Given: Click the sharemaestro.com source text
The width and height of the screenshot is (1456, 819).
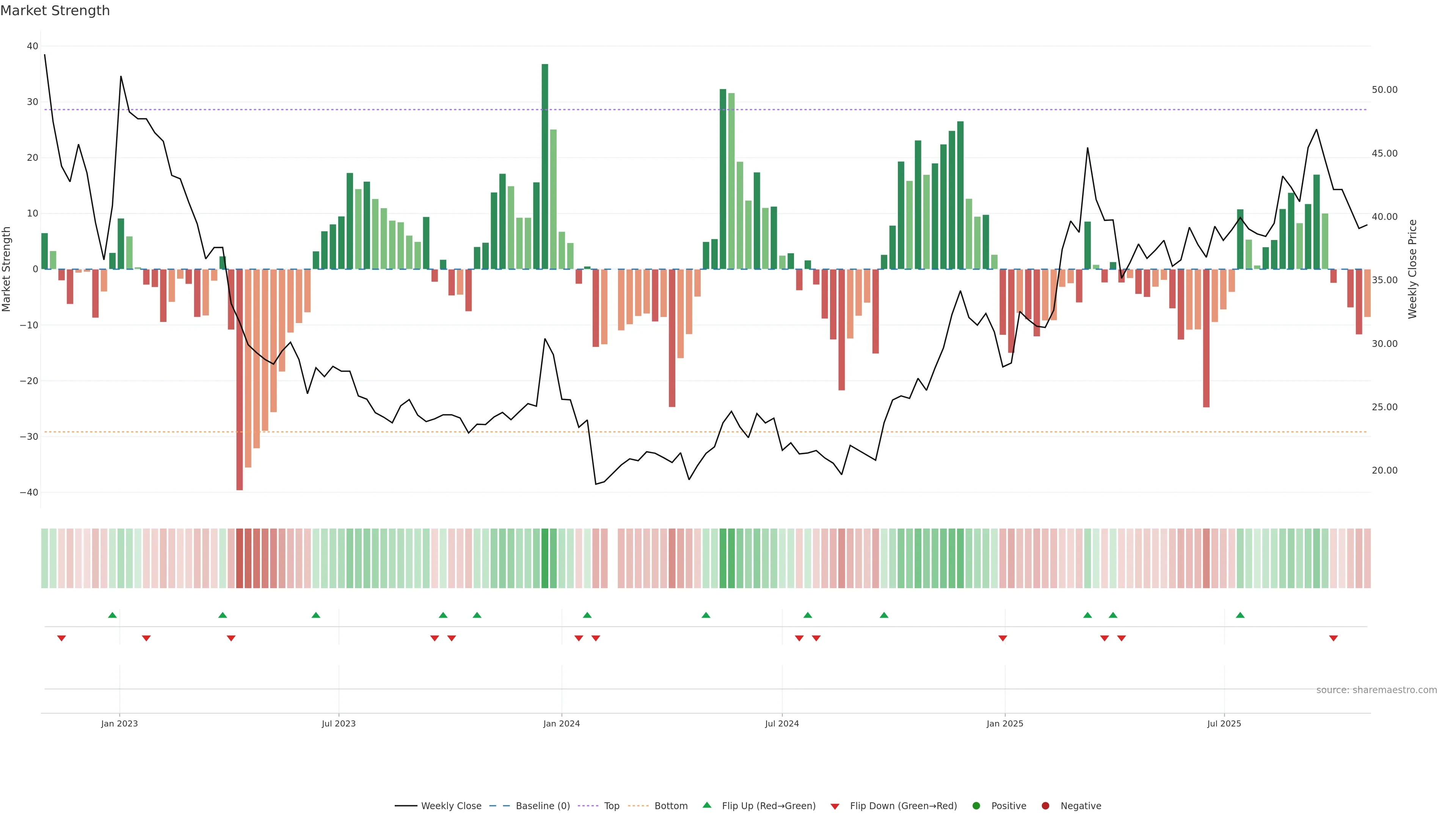Looking at the screenshot, I should (1376, 690).
